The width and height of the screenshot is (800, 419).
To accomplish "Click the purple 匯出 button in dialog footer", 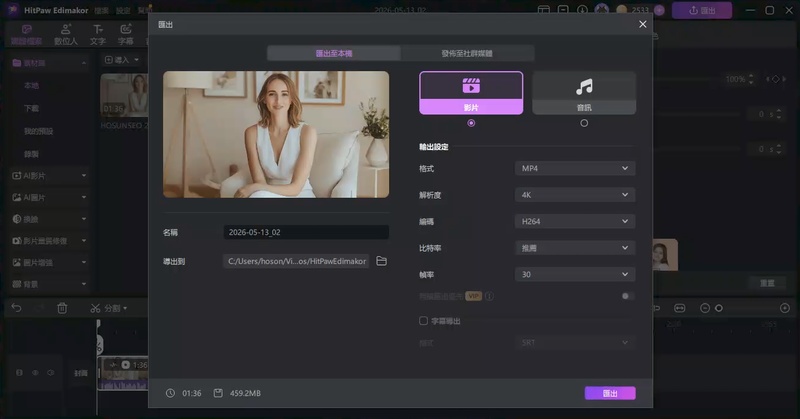I will coord(610,393).
